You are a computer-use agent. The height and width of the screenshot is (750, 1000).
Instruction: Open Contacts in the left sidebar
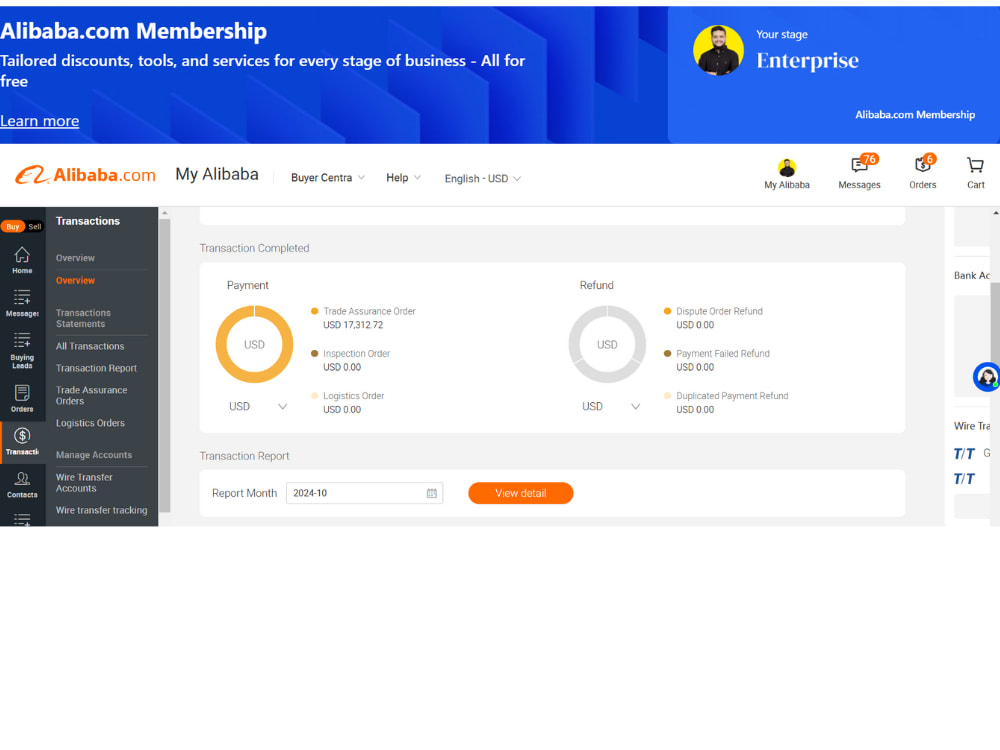coord(22,485)
